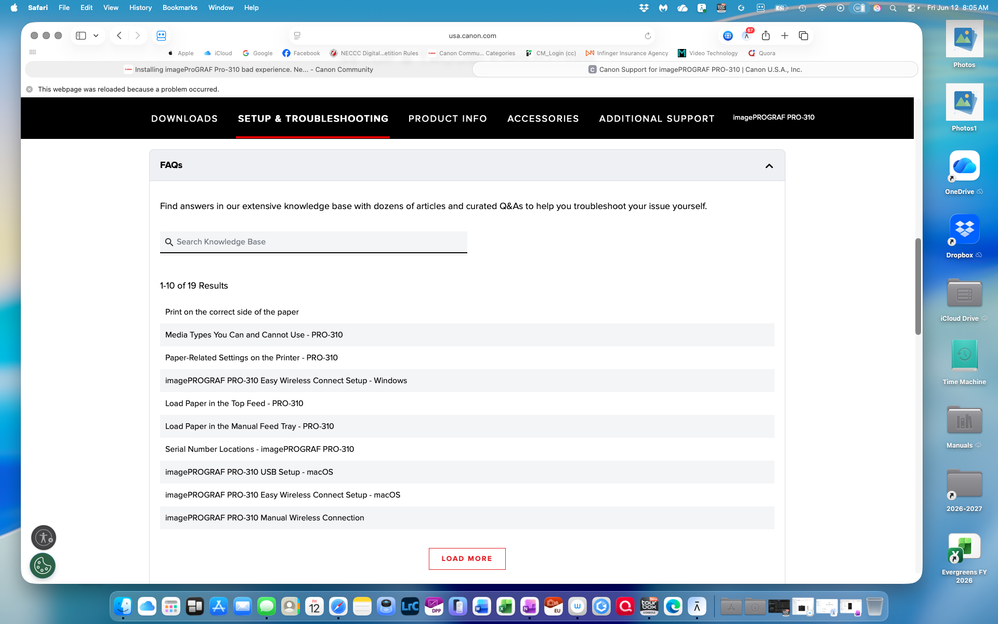The width and height of the screenshot is (998, 624).
Task: Open the View menu in the menu bar
Action: (x=111, y=8)
